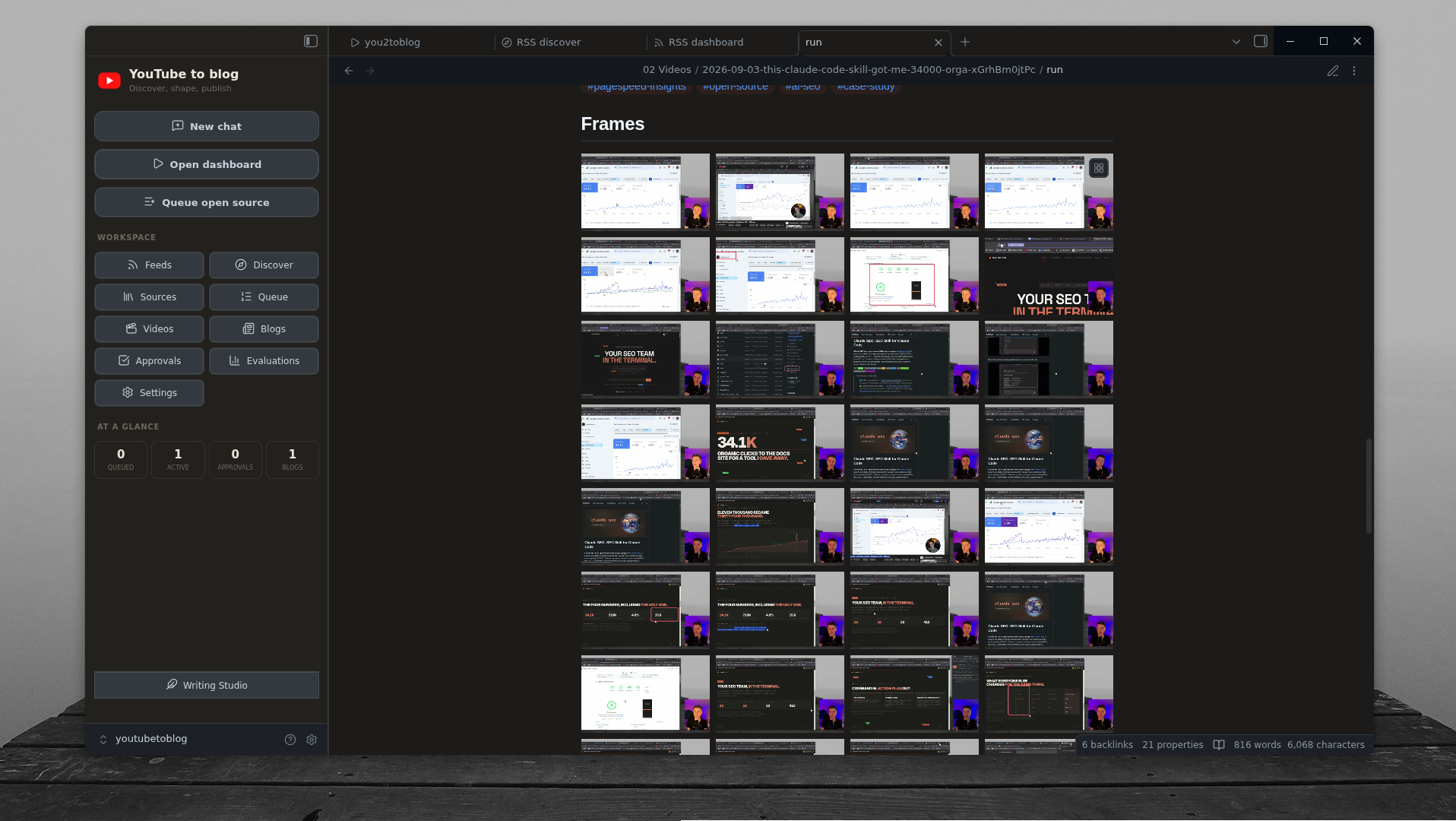Click Open dashboard button

pos(207,164)
